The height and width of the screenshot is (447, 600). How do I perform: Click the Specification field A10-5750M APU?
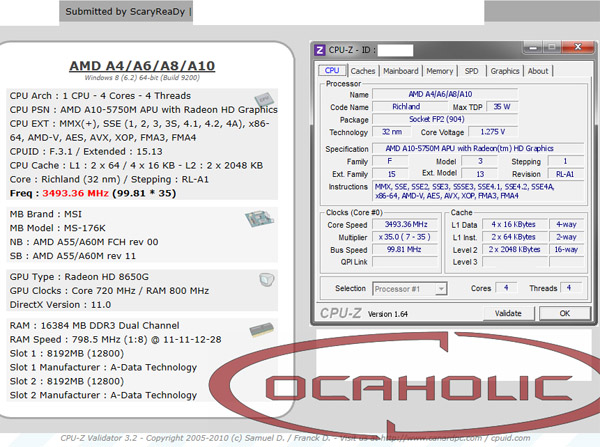click(x=478, y=148)
